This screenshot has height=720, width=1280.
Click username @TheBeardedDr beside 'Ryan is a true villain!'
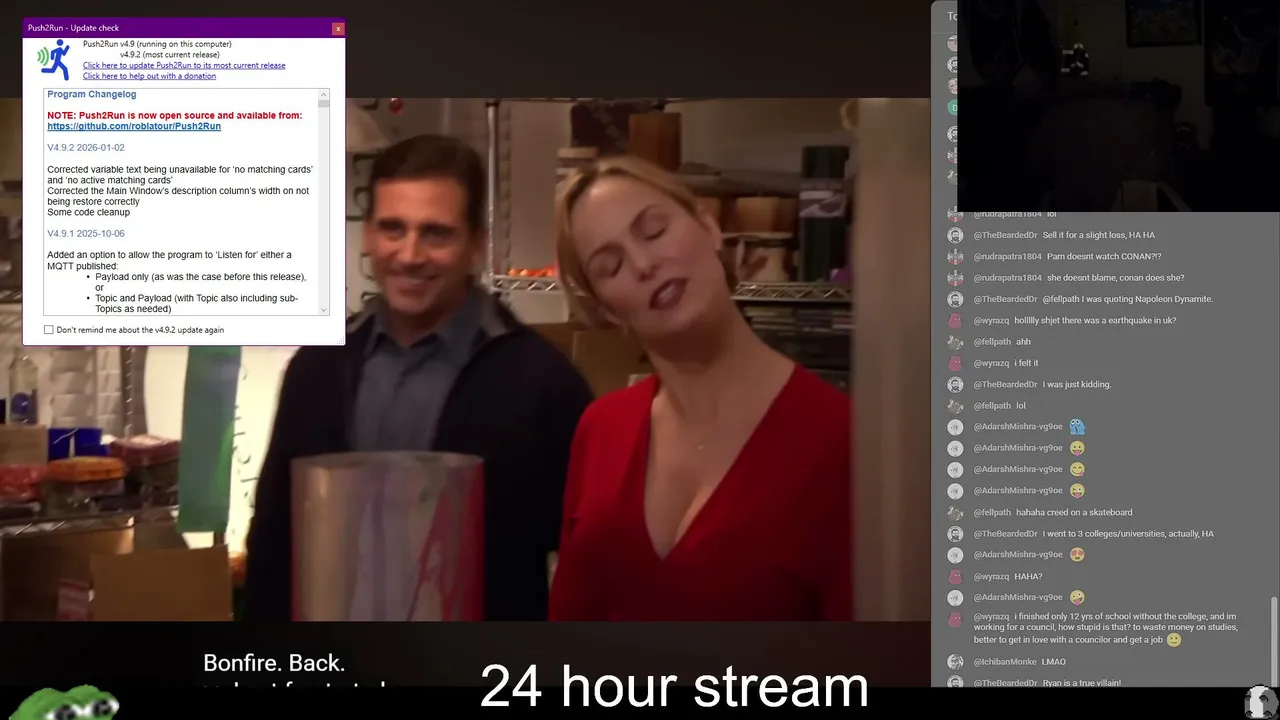(1005, 683)
